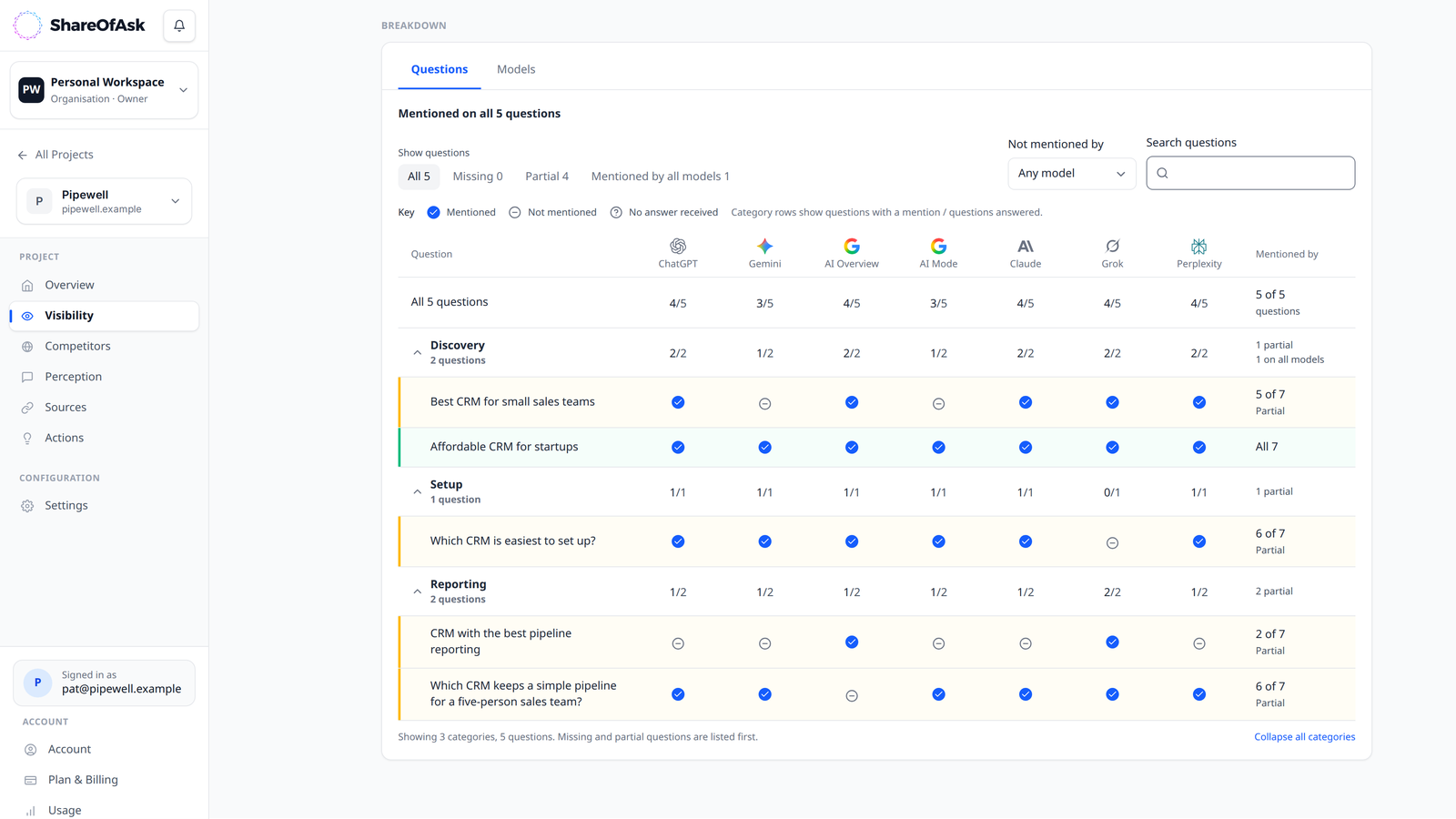This screenshot has height=819, width=1456.
Task: Click AI Overview mentioned check for CRM with the best pipeline reporting
Action: click(852, 642)
